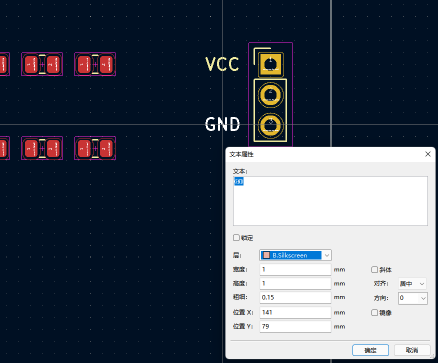Edit the 位置 X field showing 141
Image resolution: width=438 pixels, height=363 pixels.
295,312
